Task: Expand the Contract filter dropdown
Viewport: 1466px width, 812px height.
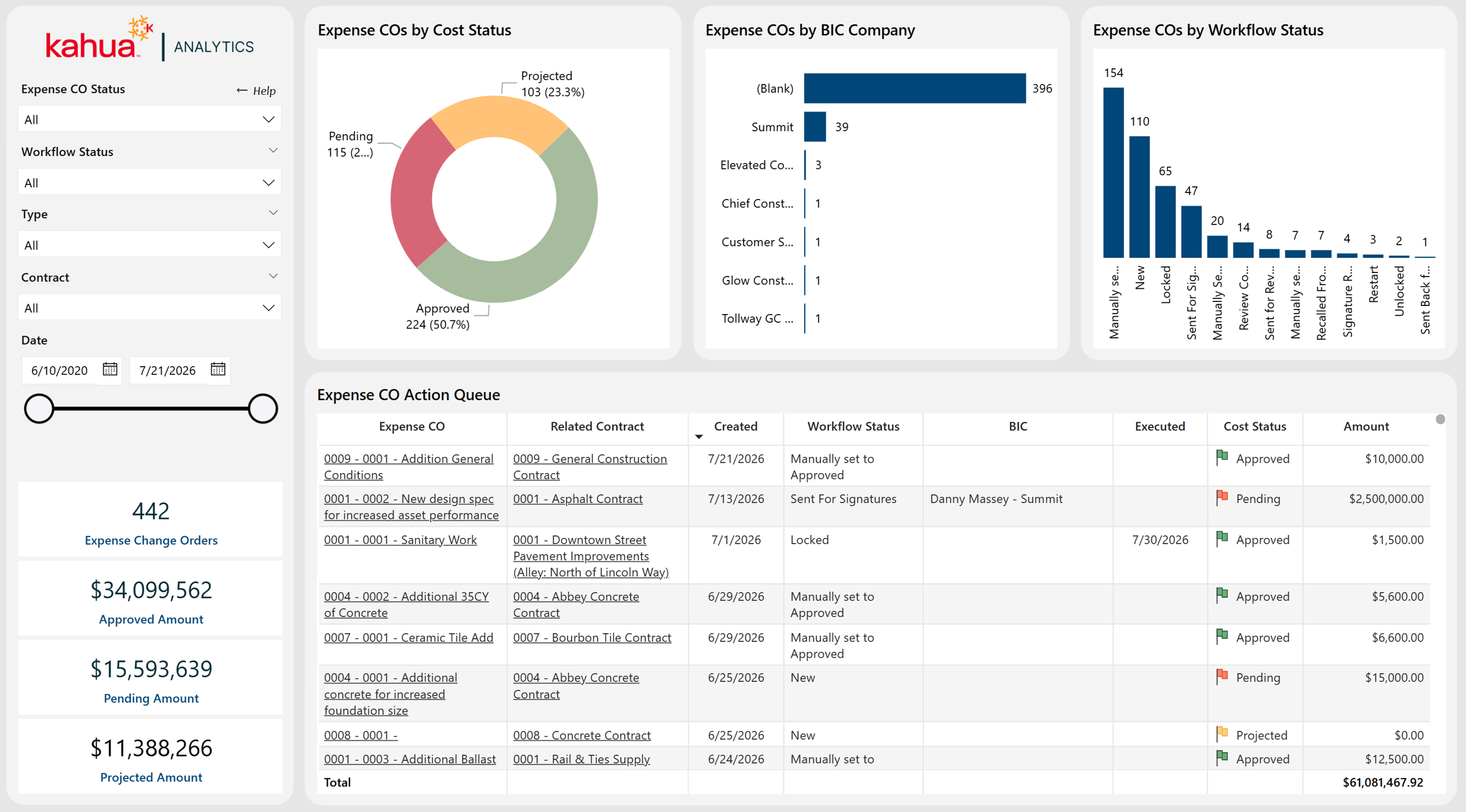Action: [150, 308]
